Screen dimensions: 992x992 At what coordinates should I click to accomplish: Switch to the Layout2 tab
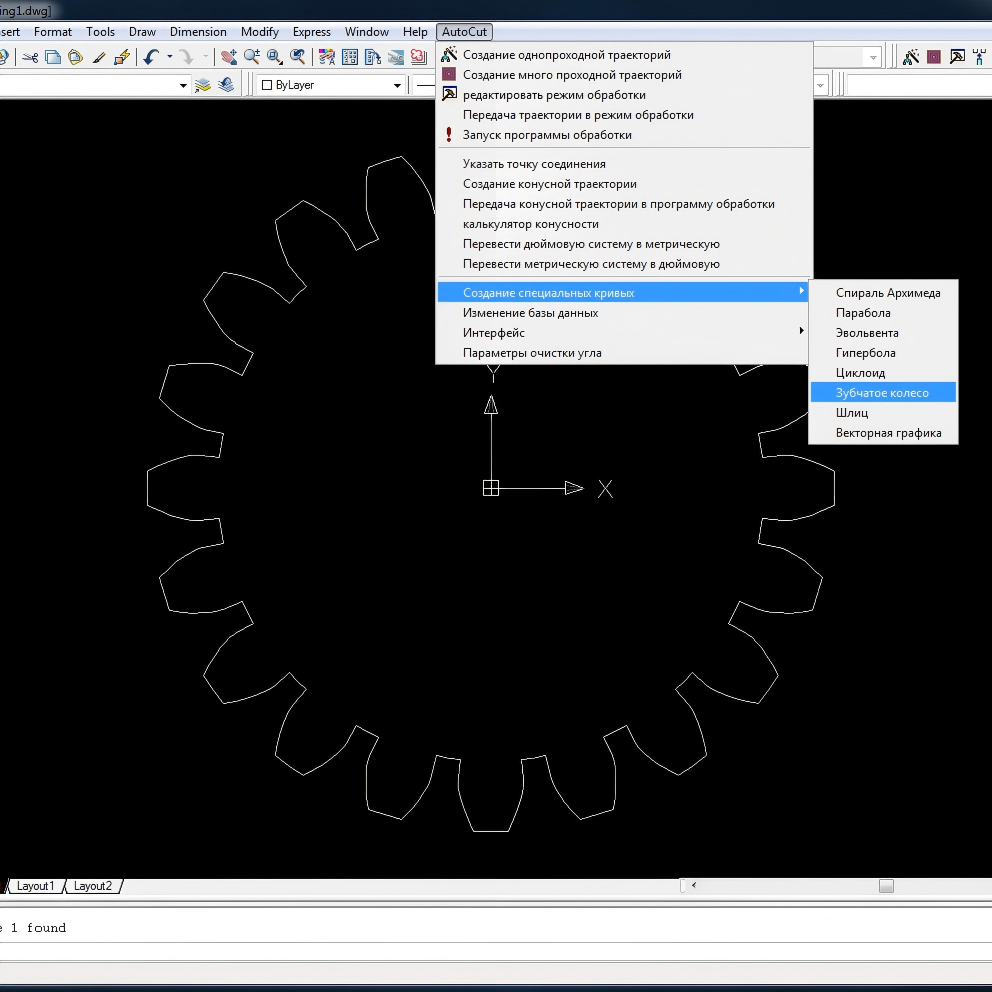[x=93, y=886]
